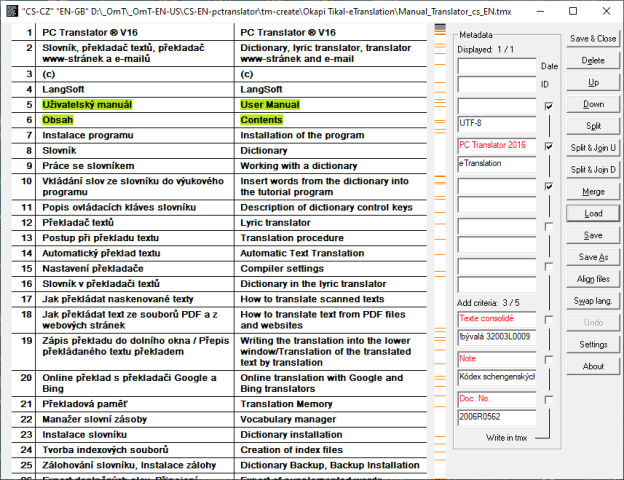Select target cell 'Dictionary installation'
Viewport: 624px width, 480px height.
[x=331, y=435]
